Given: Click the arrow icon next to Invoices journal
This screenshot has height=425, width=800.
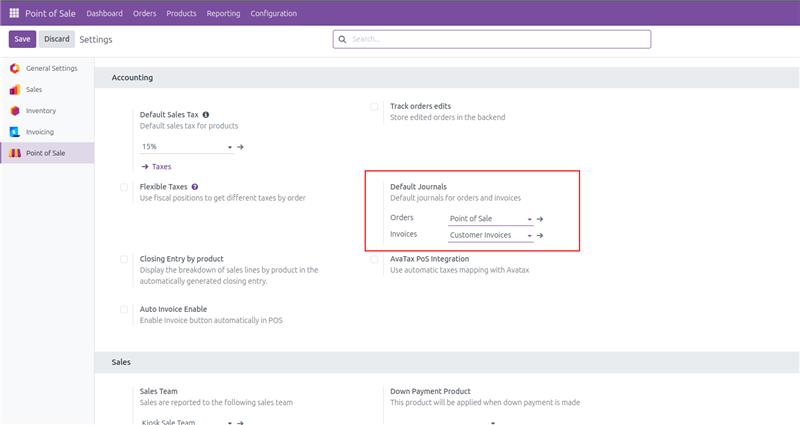Looking at the screenshot, I should 540,236.
